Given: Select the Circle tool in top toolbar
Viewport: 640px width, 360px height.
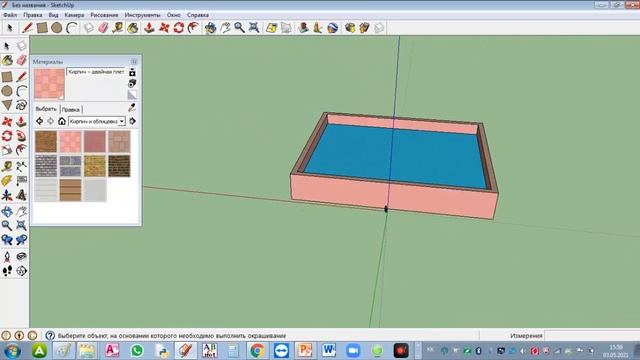Looking at the screenshot, I should (x=56, y=28).
